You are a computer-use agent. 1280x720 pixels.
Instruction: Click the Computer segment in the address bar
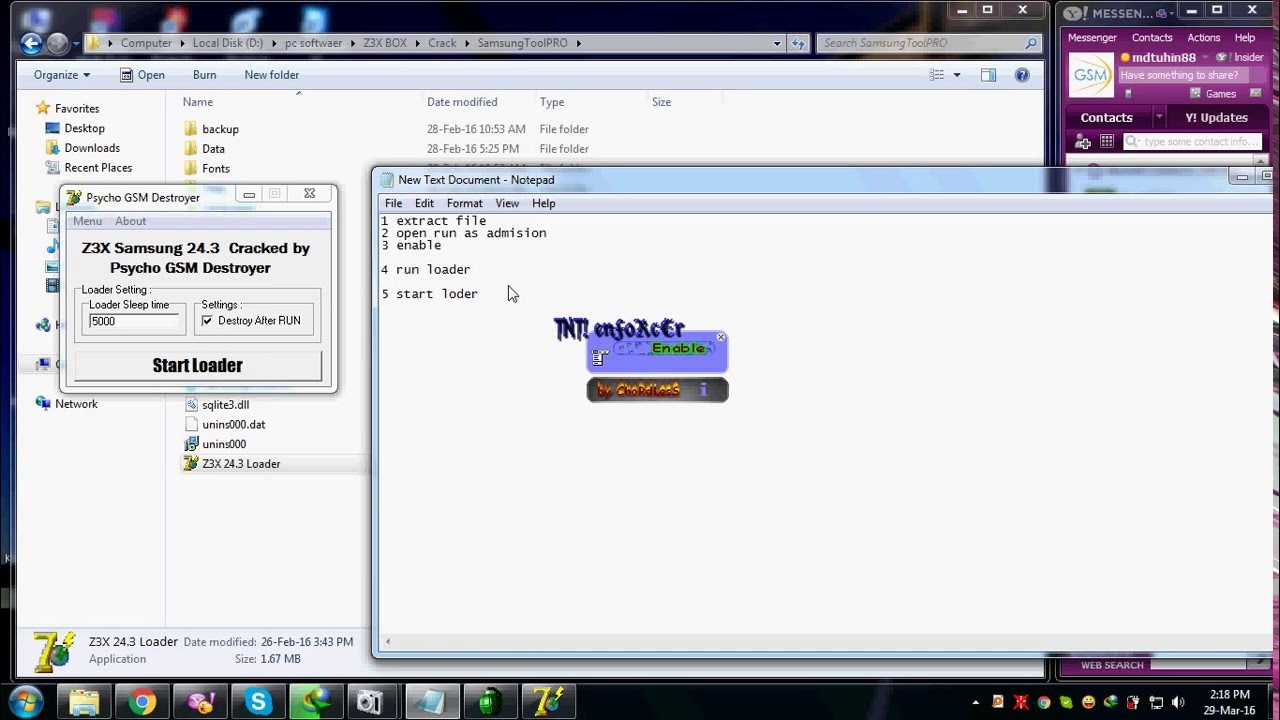(x=146, y=43)
